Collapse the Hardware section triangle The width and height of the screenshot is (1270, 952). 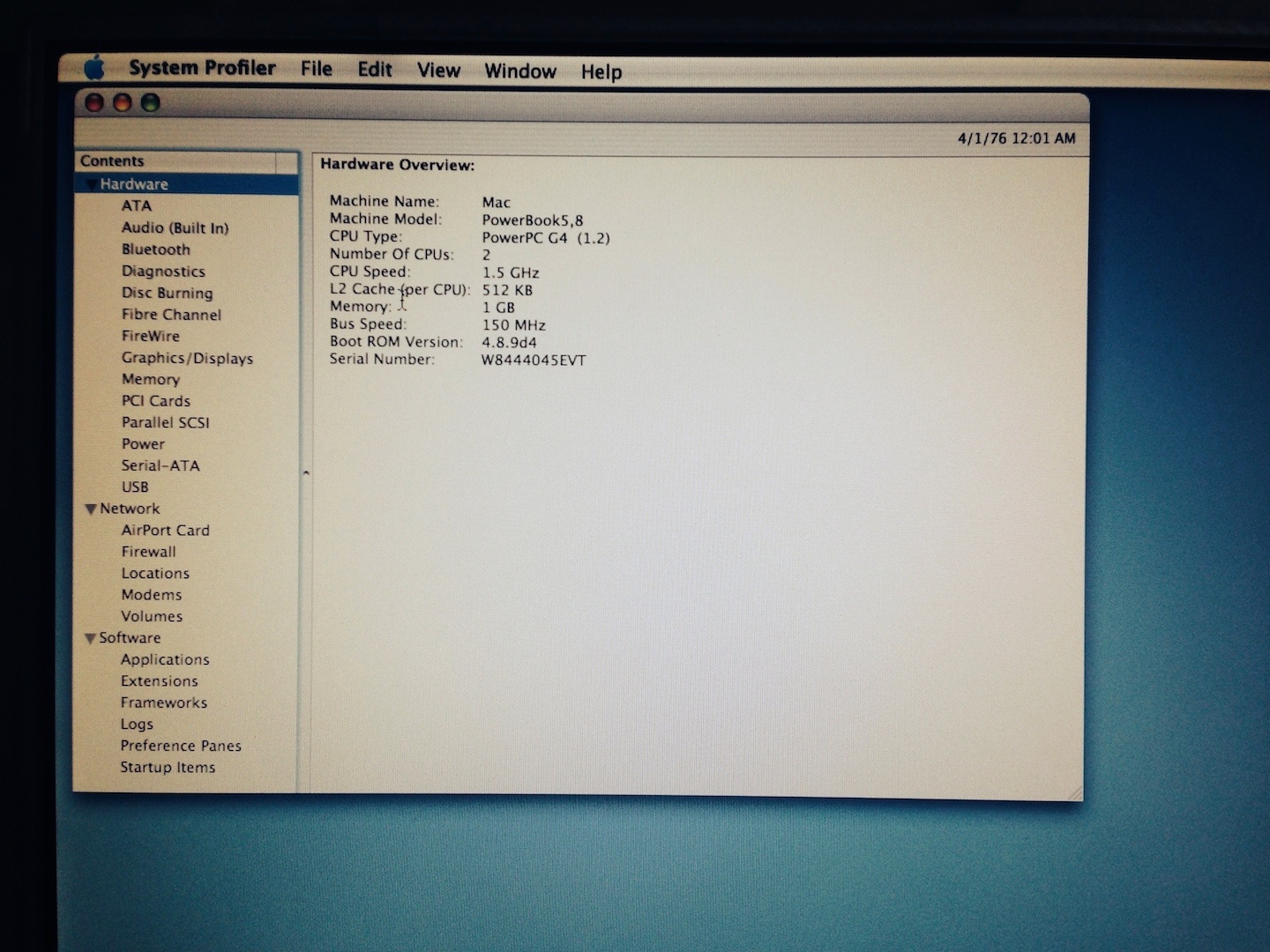point(90,184)
